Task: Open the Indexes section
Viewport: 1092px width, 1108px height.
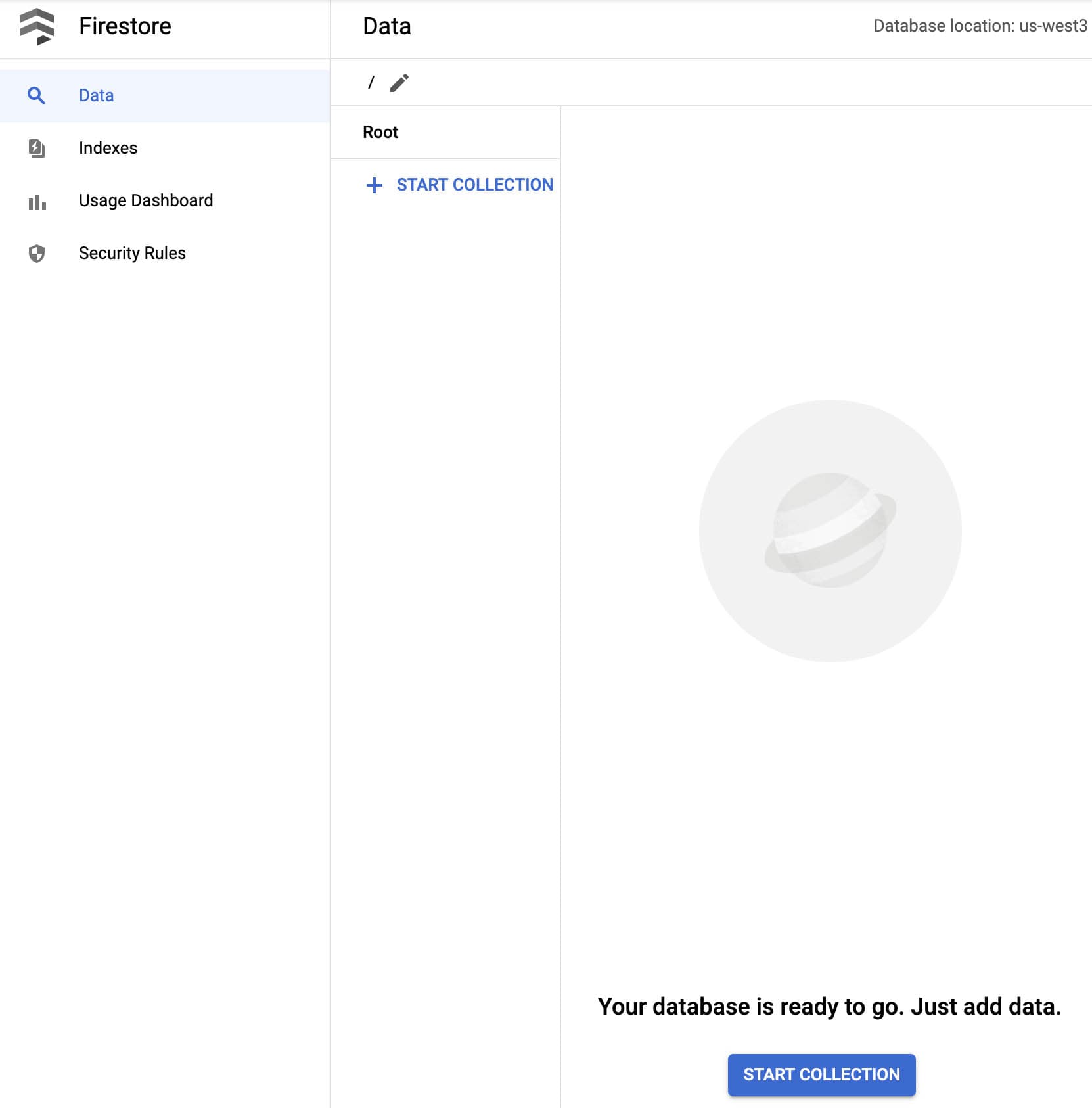Action: point(165,148)
